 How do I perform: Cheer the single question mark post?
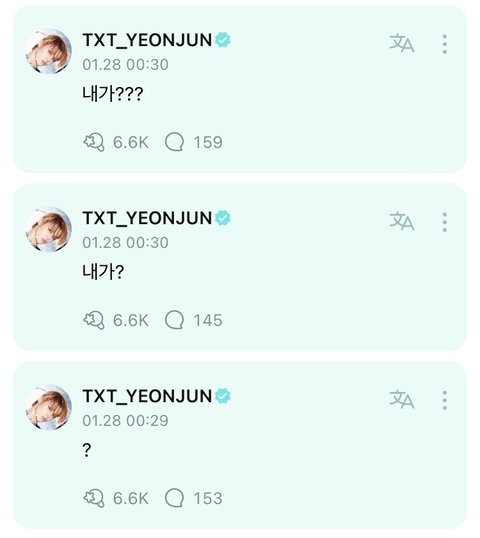pyautogui.click(x=94, y=498)
